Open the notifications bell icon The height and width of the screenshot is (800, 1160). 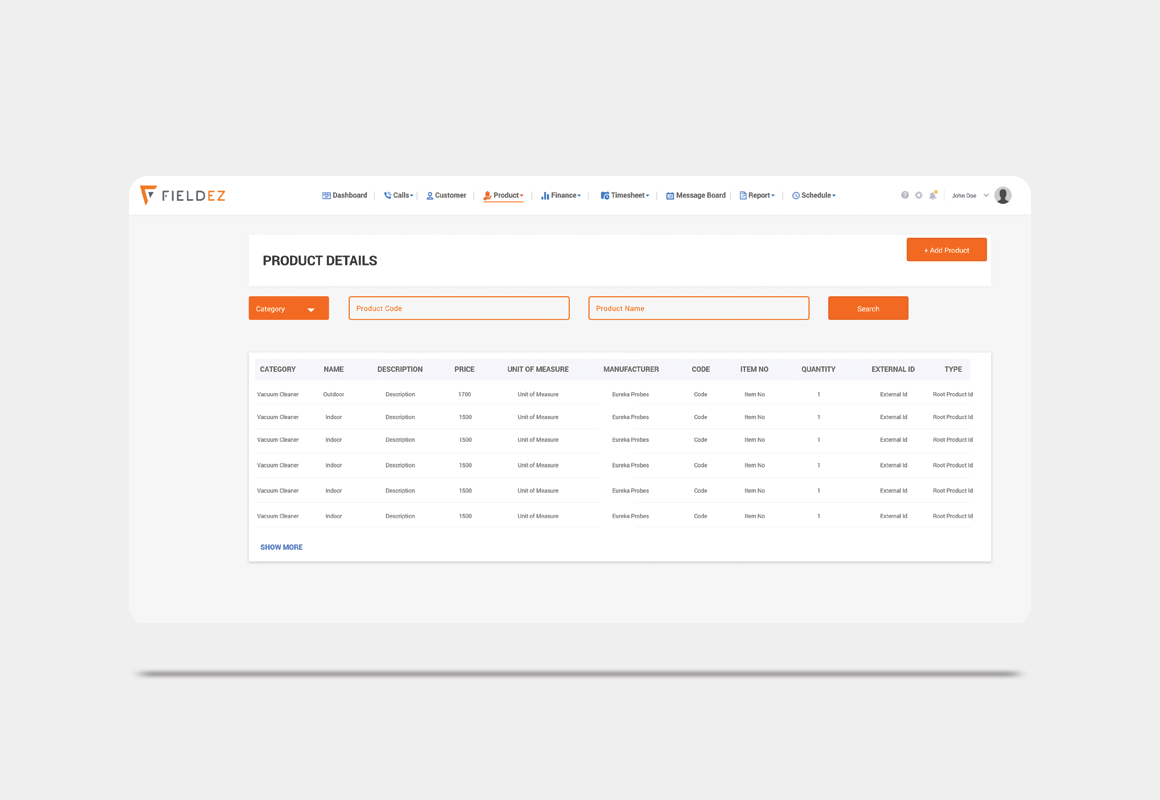pyautogui.click(x=933, y=195)
